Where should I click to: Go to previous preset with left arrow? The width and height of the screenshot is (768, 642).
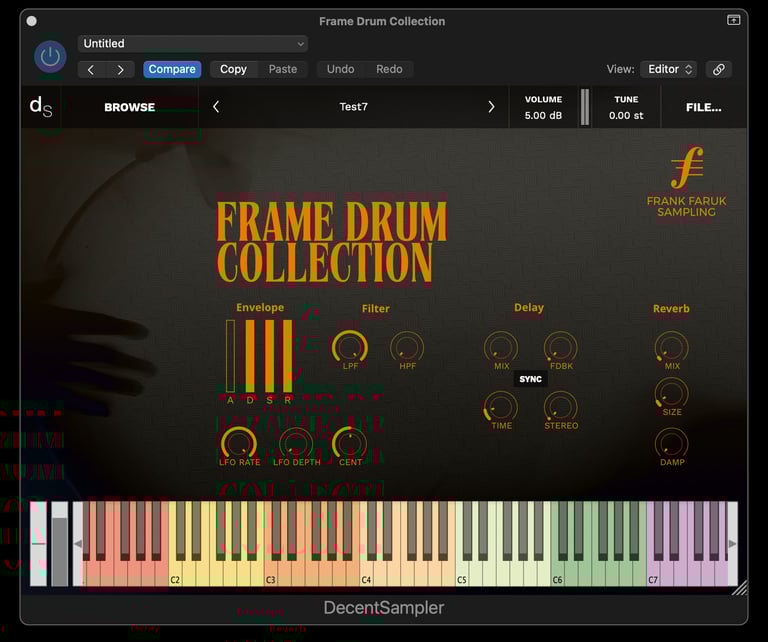click(x=91, y=70)
